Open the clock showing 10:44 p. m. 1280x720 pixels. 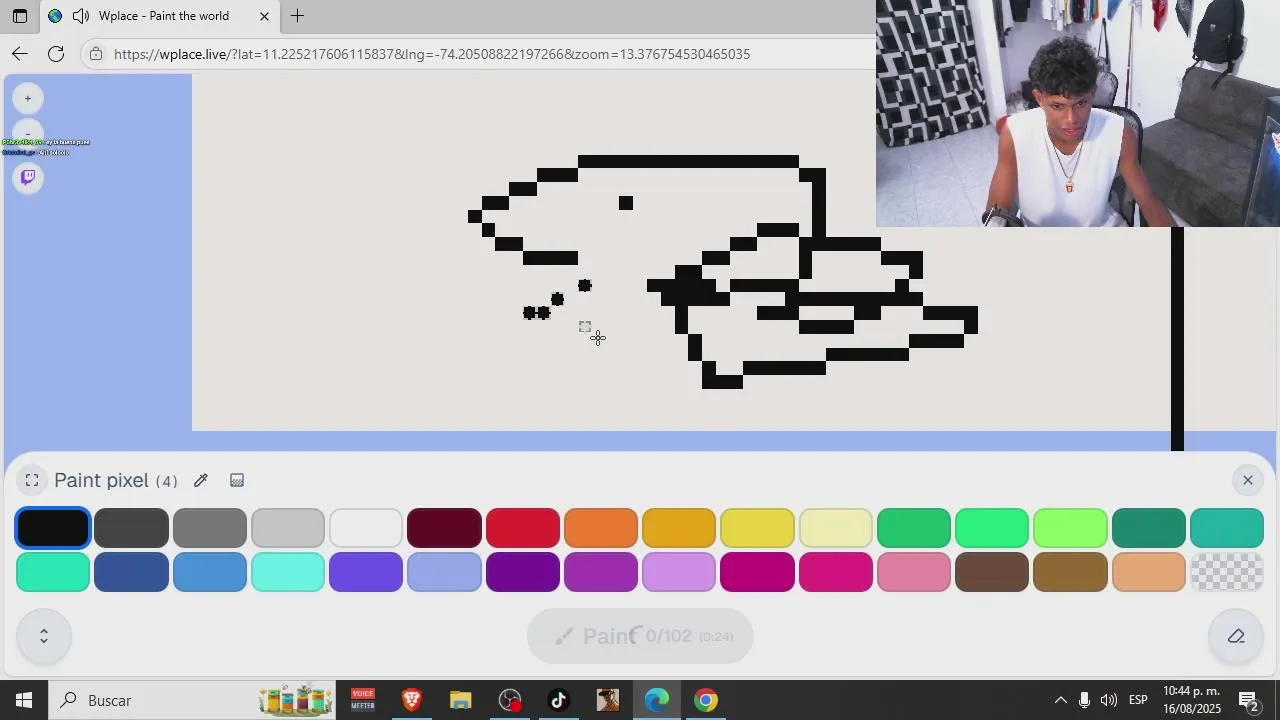tap(1192, 700)
